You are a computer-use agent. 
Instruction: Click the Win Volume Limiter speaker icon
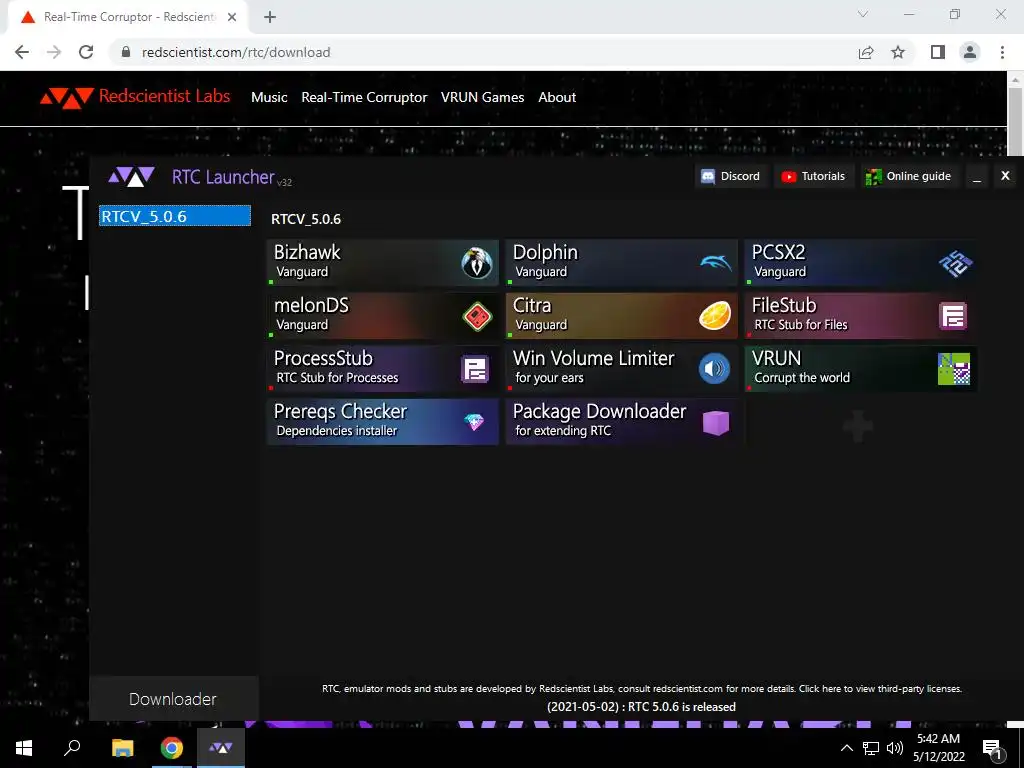pos(714,369)
